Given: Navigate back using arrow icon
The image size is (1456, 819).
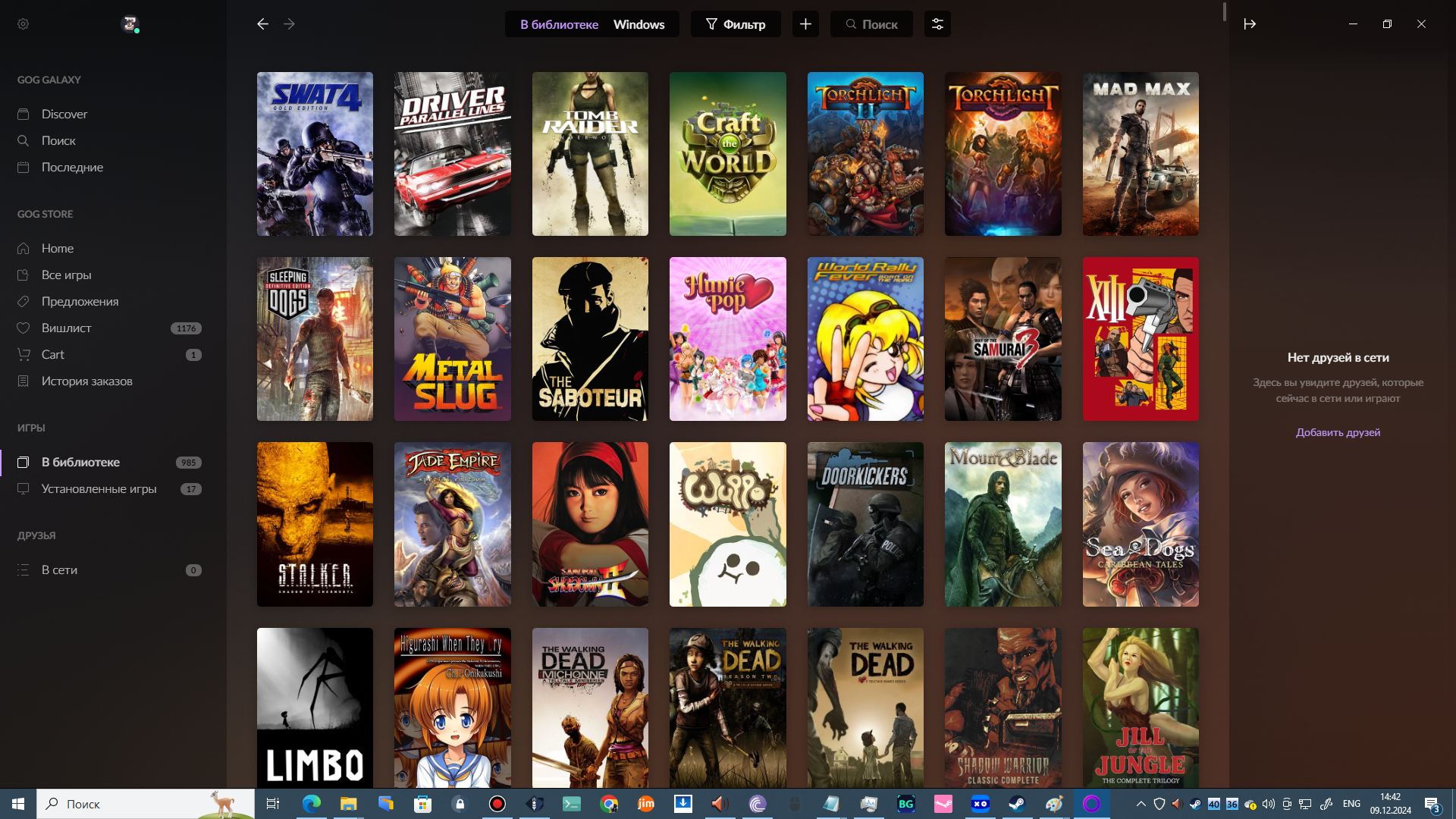Looking at the screenshot, I should pyautogui.click(x=262, y=24).
